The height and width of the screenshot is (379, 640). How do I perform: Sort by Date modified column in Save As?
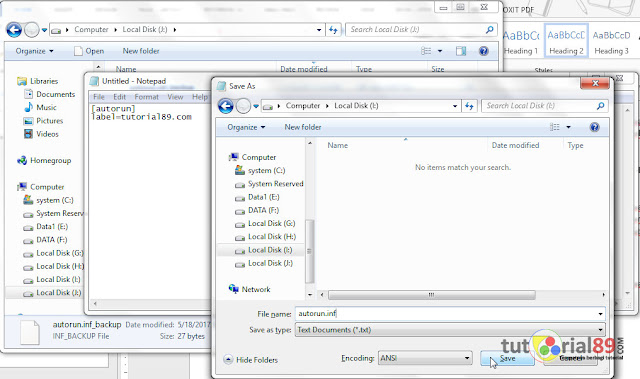pyautogui.click(x=515, y=145)
